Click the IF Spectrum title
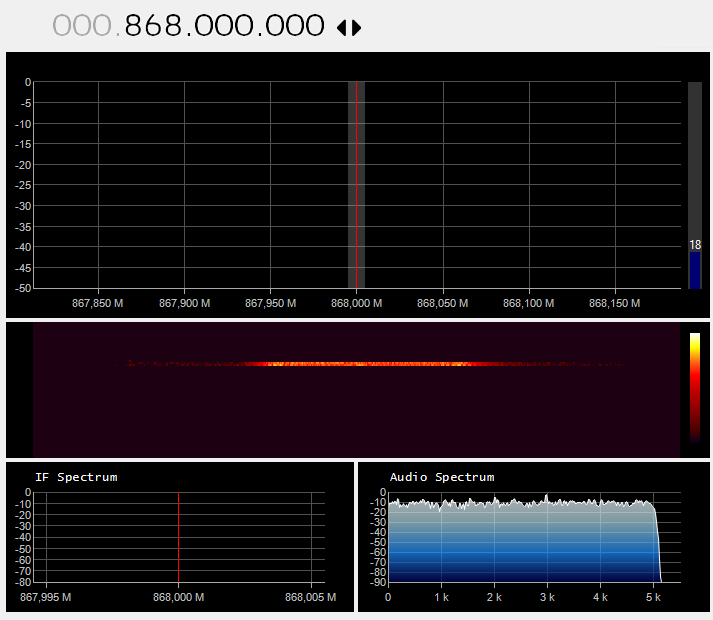The width and height of the screenshot is (713, 620). (76, 477)
